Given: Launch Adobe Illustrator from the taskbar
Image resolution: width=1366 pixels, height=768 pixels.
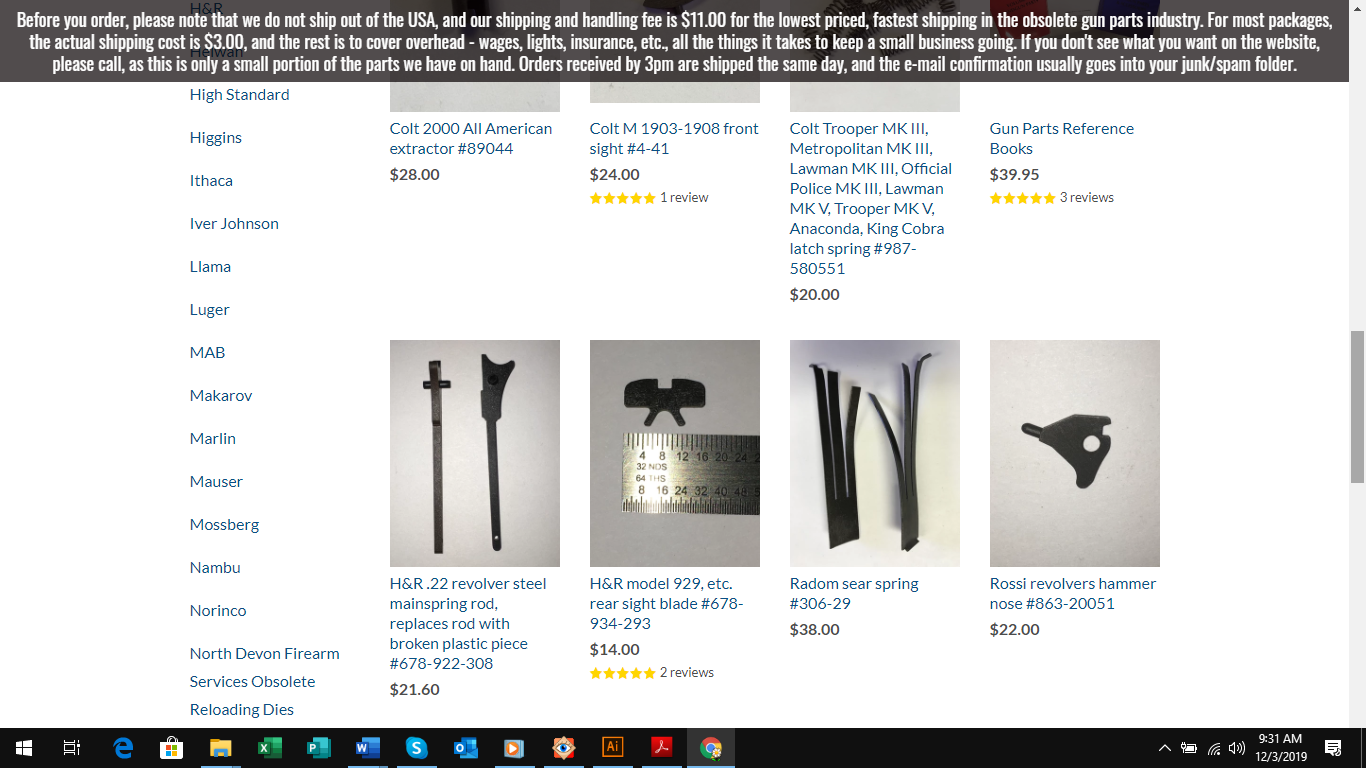Looking at the screenshot, I should pyautogui.click(x=613, y=748).
